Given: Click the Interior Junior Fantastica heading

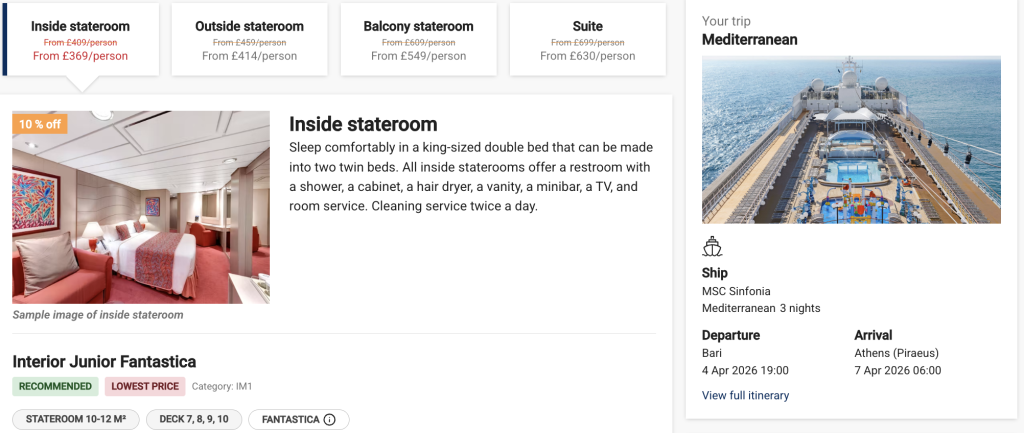Looking at the screenshot, I should [104, 362].
